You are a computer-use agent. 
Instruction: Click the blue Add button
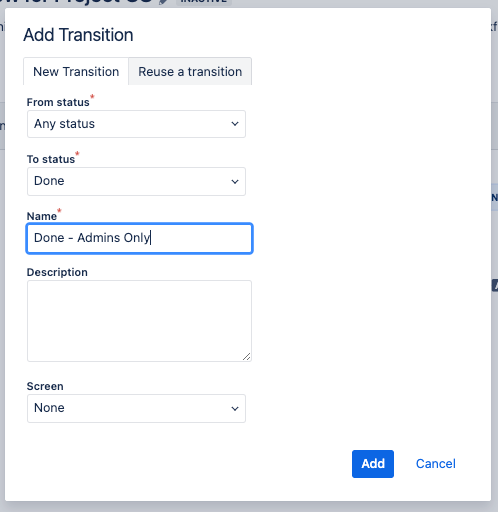point(373,464)
